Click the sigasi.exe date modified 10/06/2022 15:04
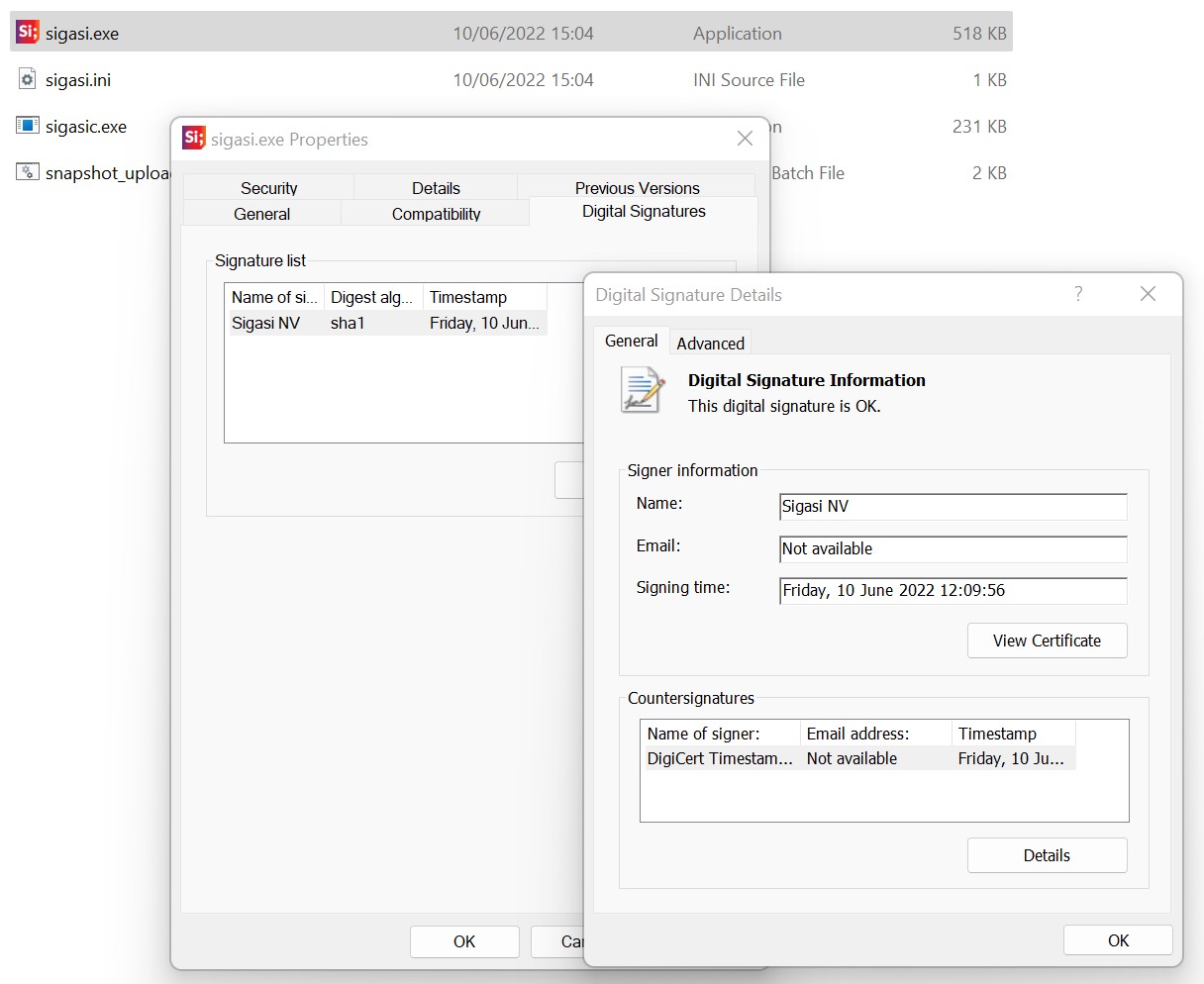Image resolution: width=1204 pixels, height=984 pixels. [523, 33]
